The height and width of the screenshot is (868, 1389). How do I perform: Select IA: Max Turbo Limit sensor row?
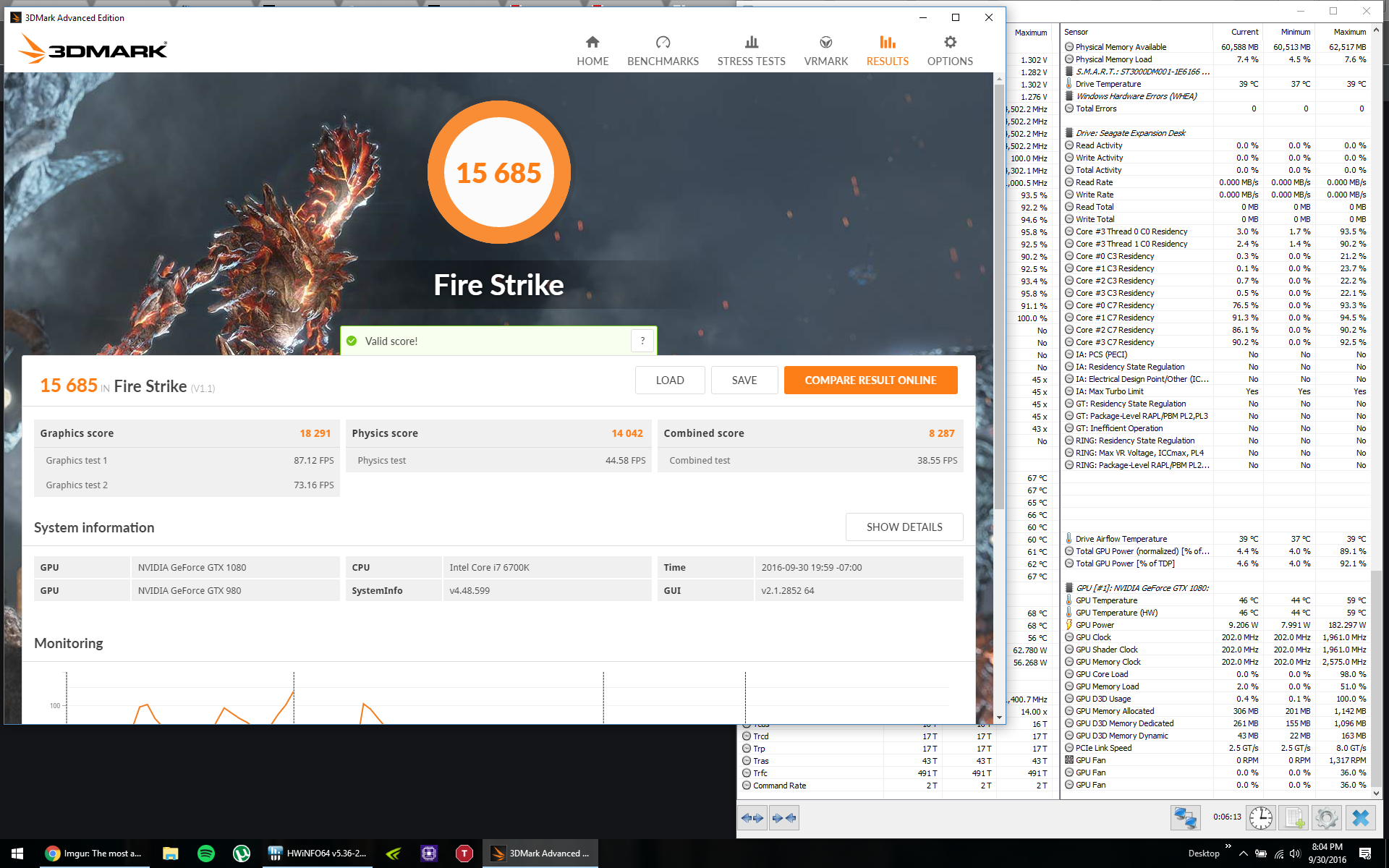[1216, 391]
